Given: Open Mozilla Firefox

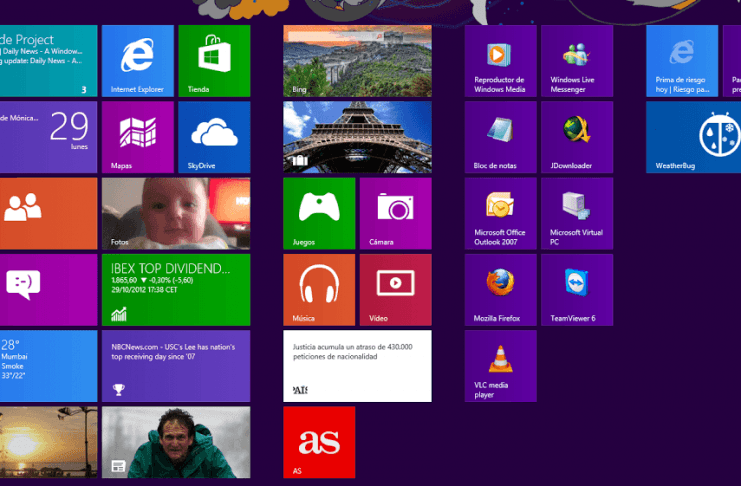Looking at the screenshot, I should pyautogui.click(x=500, y=290).
